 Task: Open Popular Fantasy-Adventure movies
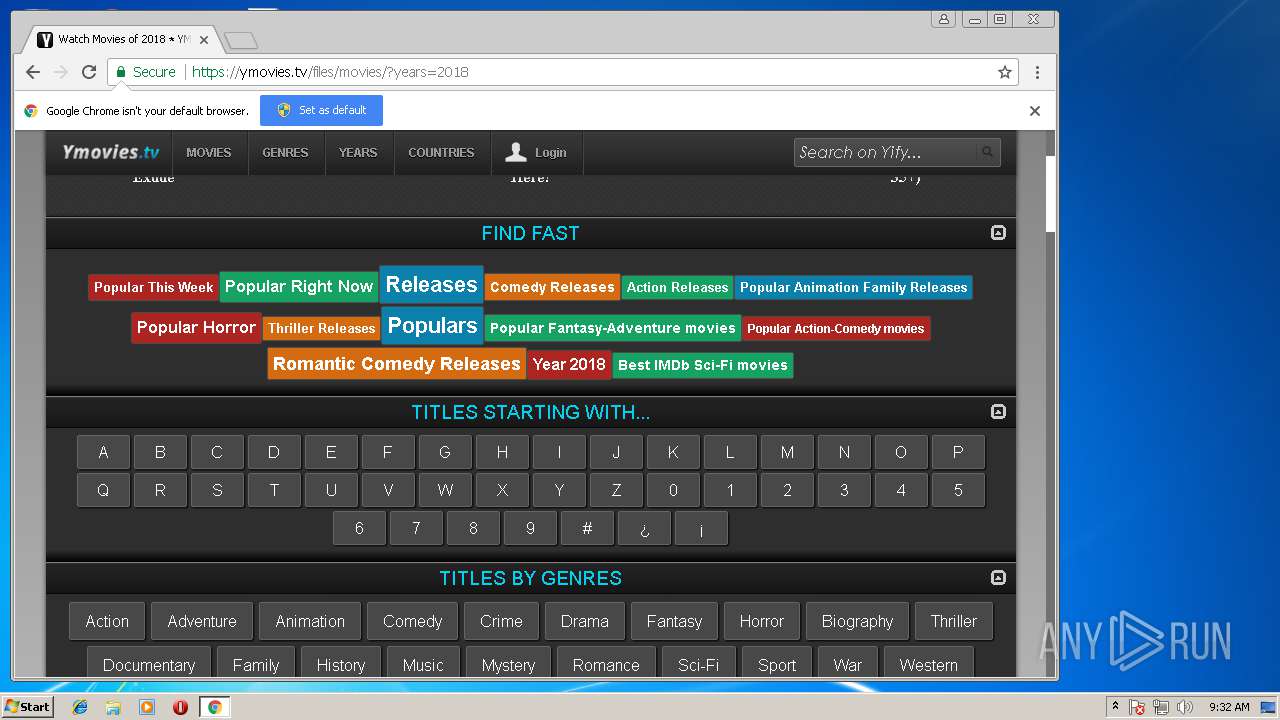pos(613,328)
